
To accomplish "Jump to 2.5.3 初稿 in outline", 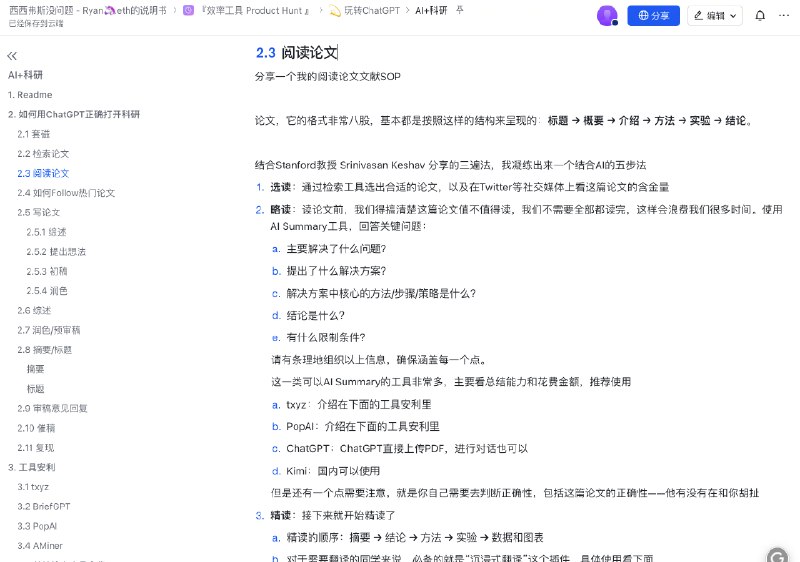I will (x=47, y=271).
